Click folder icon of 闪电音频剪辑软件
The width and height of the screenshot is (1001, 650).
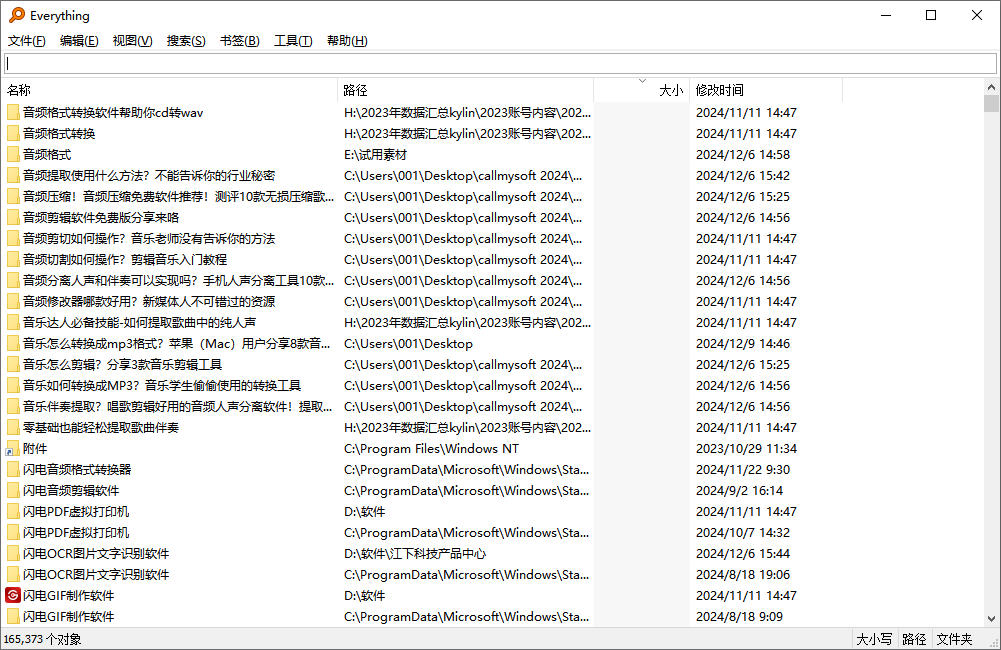coord(13,491)
